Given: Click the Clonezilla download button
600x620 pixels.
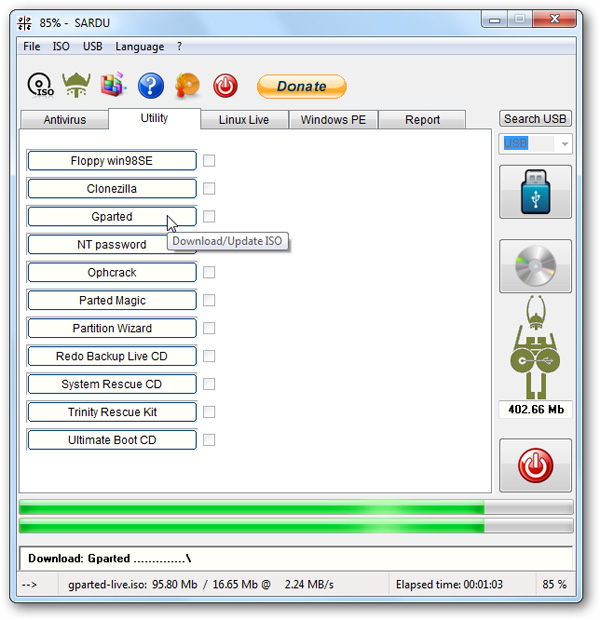Looking at the screenshot, I should pyautogui.click(x=112, y=189).
